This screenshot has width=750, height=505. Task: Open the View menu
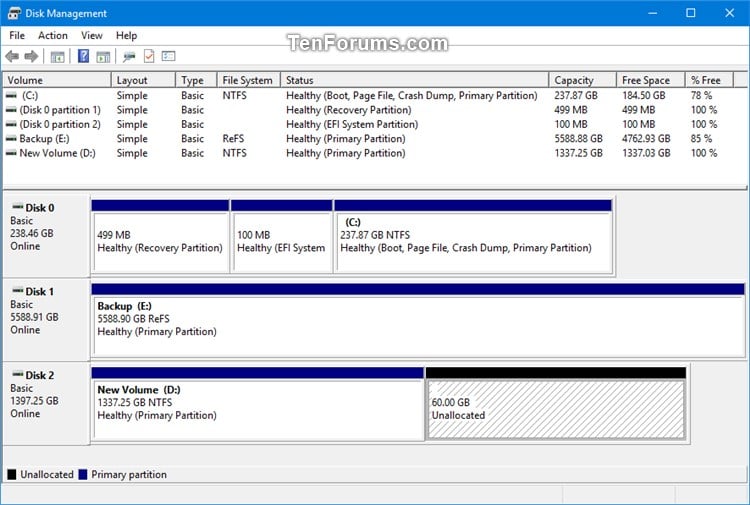91,35
